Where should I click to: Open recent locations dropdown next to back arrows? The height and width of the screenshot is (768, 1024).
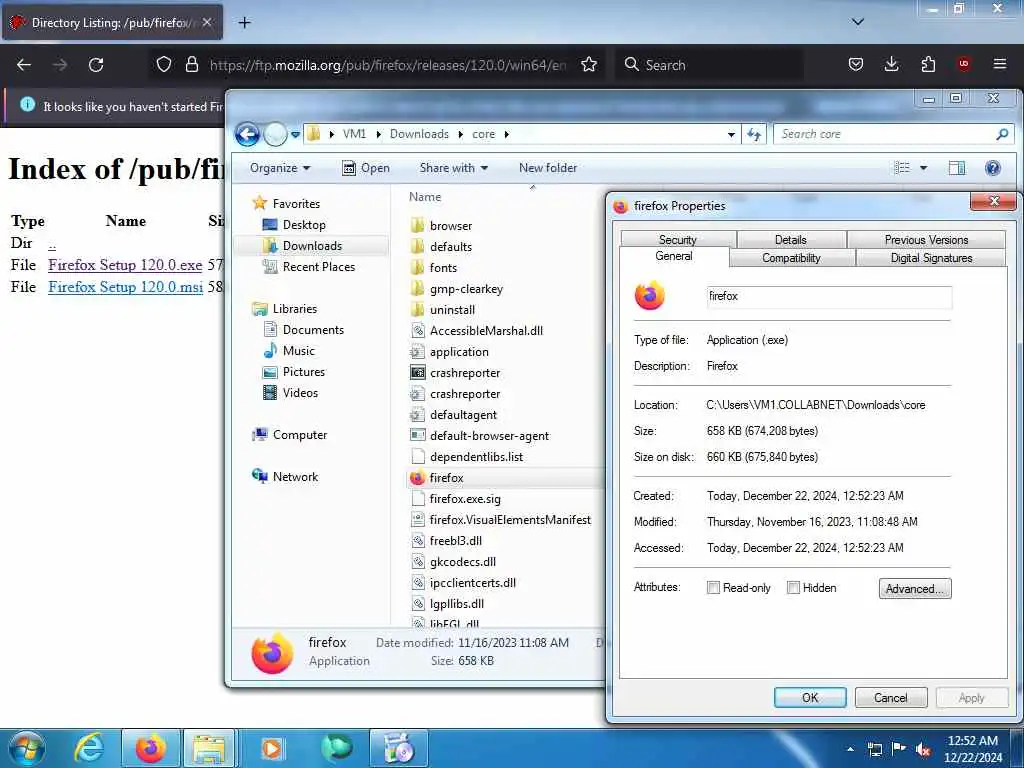295,135
